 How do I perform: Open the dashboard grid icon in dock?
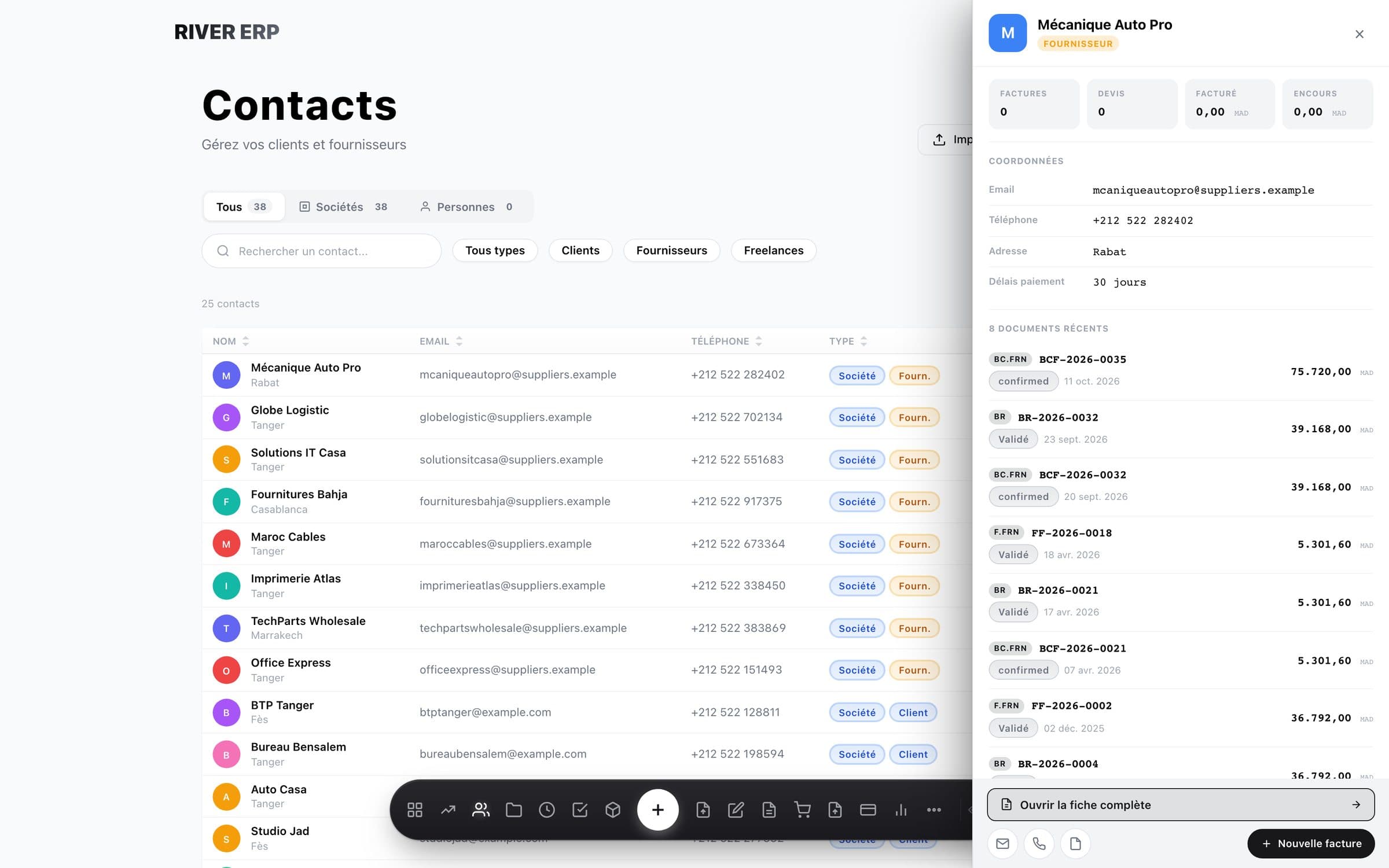tap(414, 810)
